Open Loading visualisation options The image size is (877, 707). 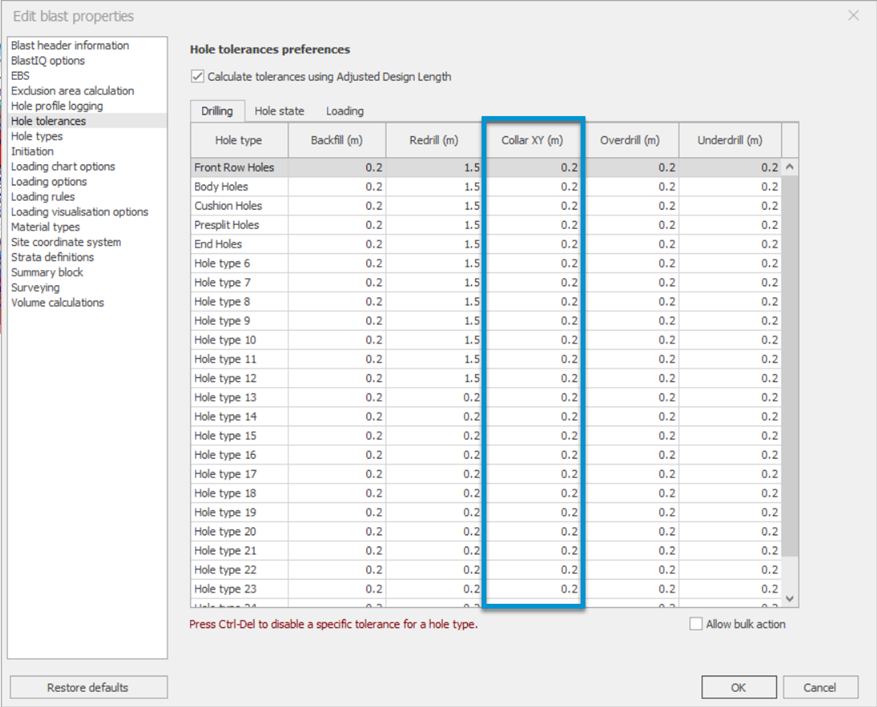point(87,211)
